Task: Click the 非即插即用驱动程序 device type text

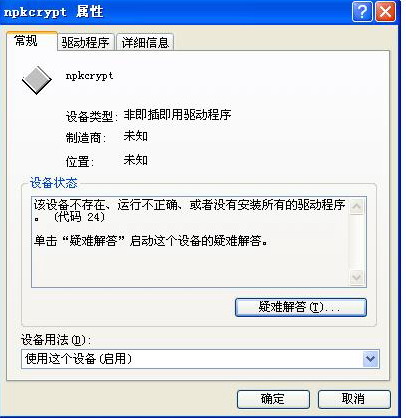Action: [x=177, y=115]
